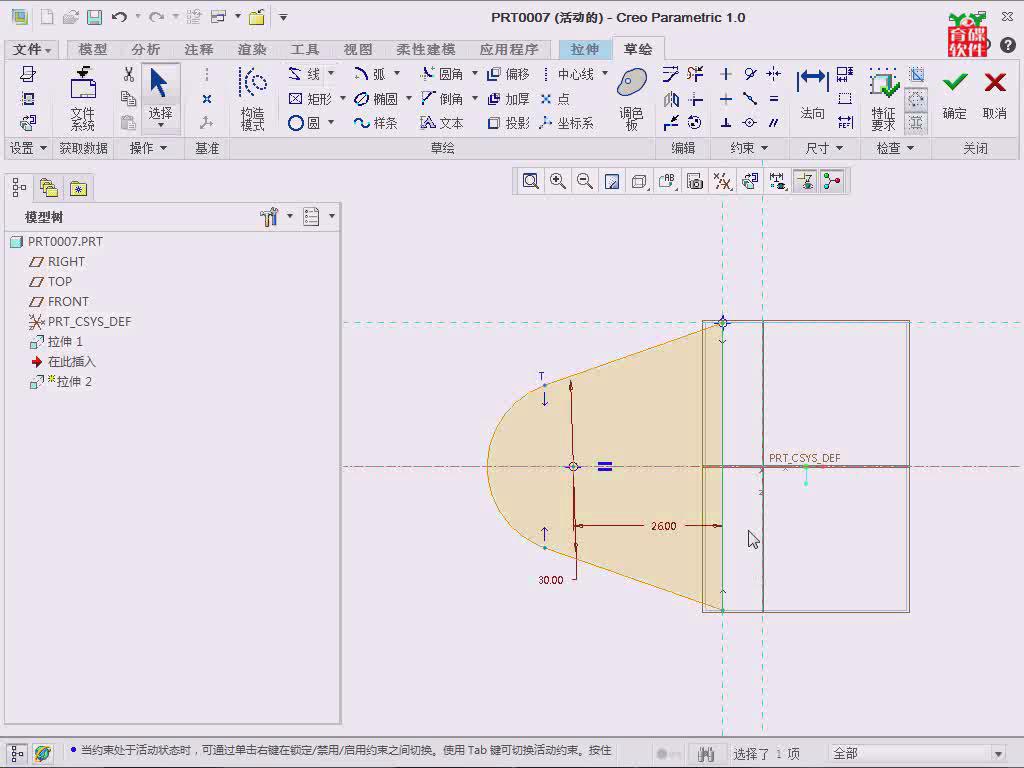Click the Thicken (加厚) tool
The image size is (1024, 768).
[x=508, y=99]
